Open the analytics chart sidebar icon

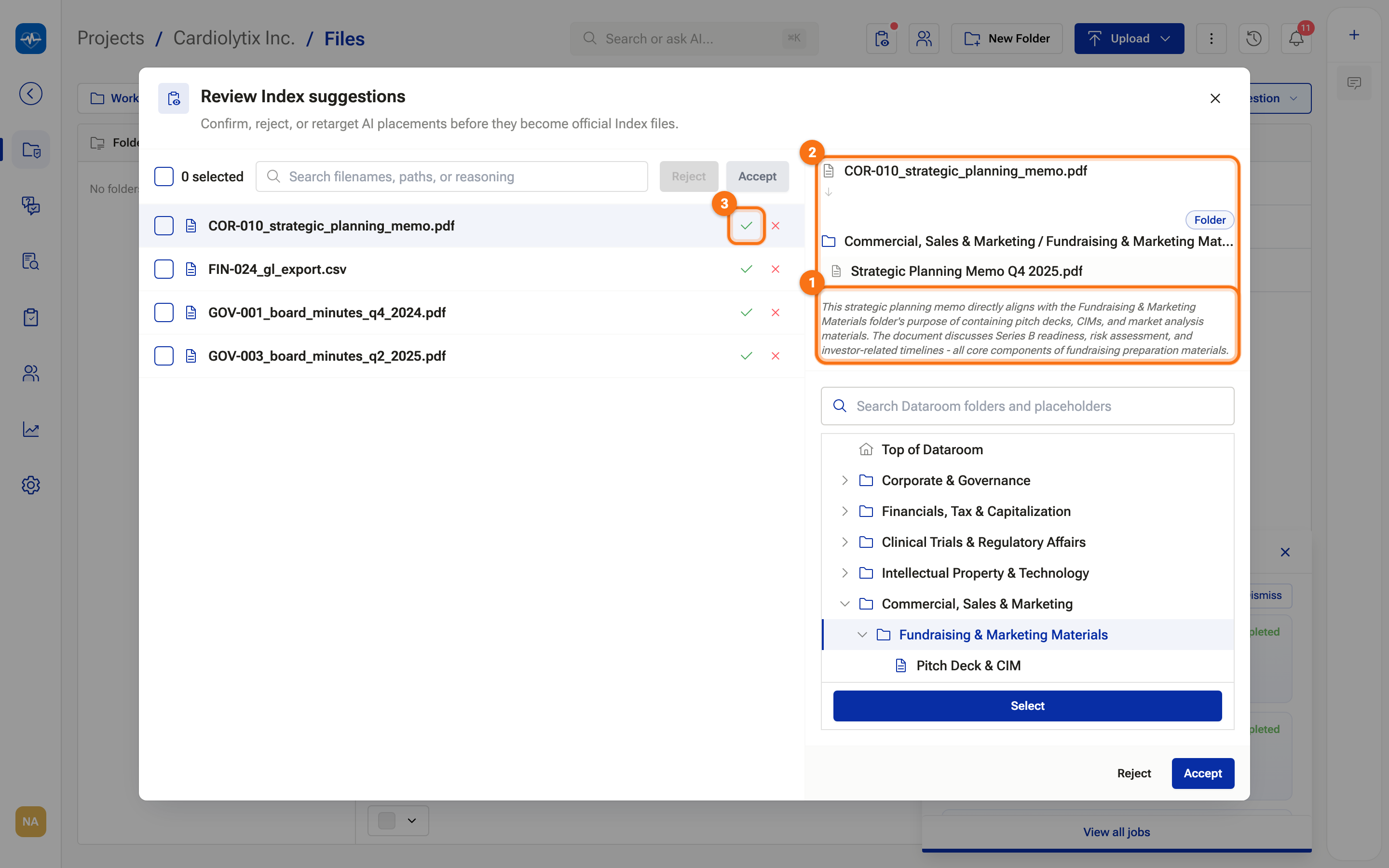(30, 429)
